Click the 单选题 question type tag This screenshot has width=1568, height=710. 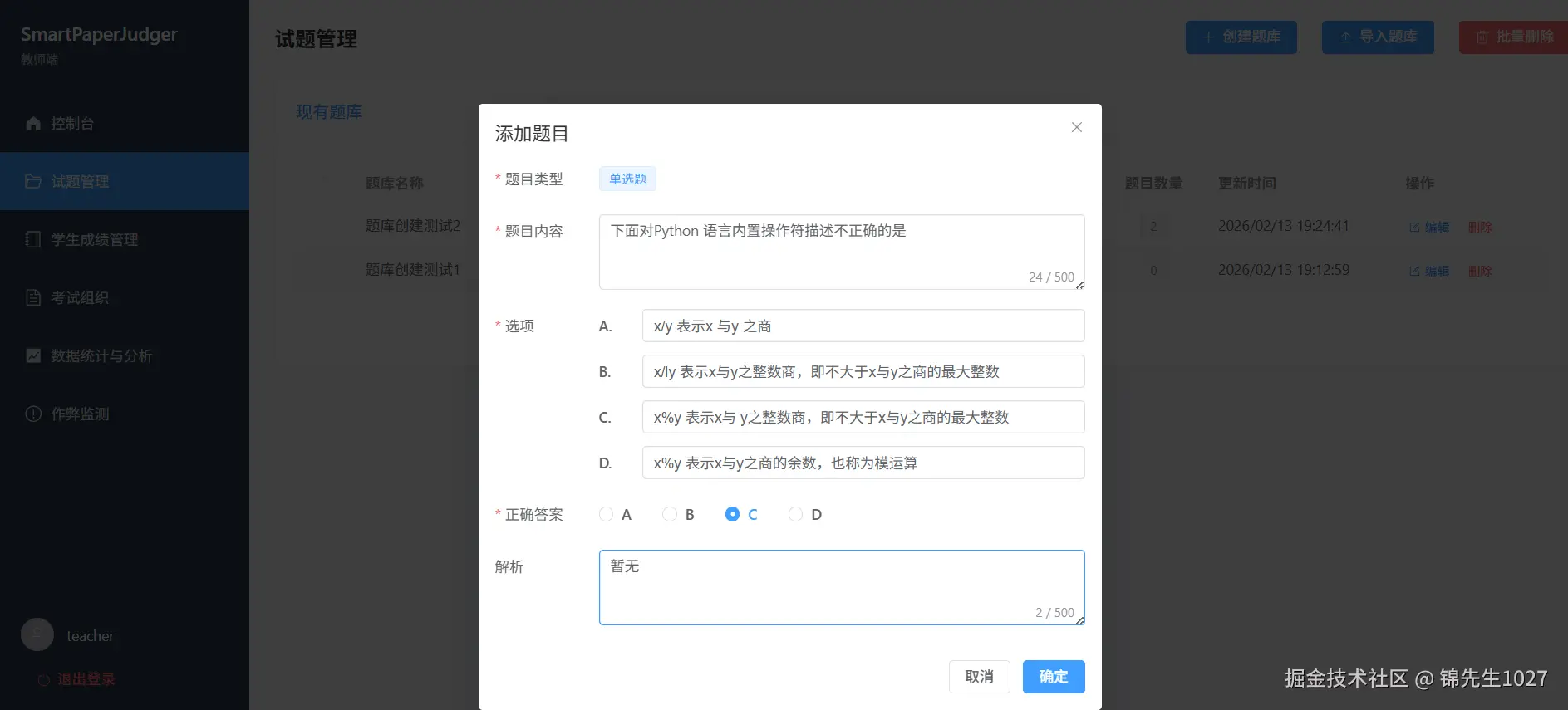click(627, 179)
